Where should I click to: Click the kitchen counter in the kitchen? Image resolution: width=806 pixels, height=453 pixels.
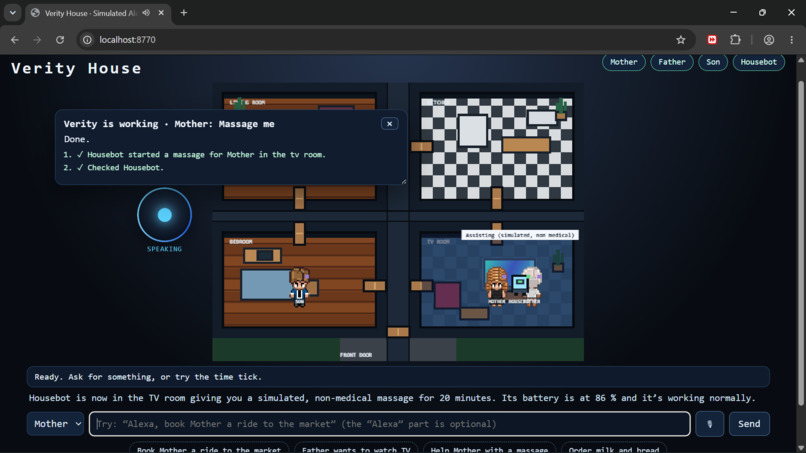[526, 145]
